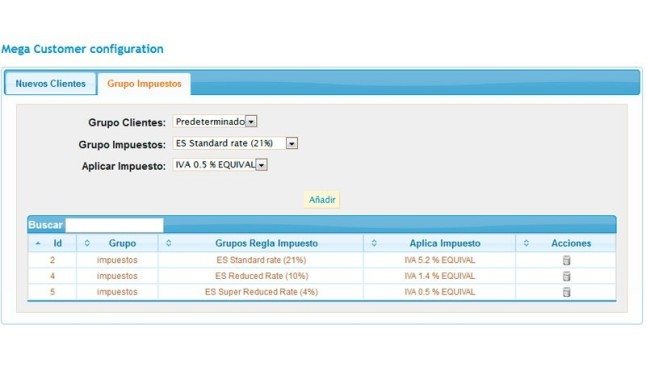The image size is (646, 366).
Task: Click the Añadir button
Action: 322,200
